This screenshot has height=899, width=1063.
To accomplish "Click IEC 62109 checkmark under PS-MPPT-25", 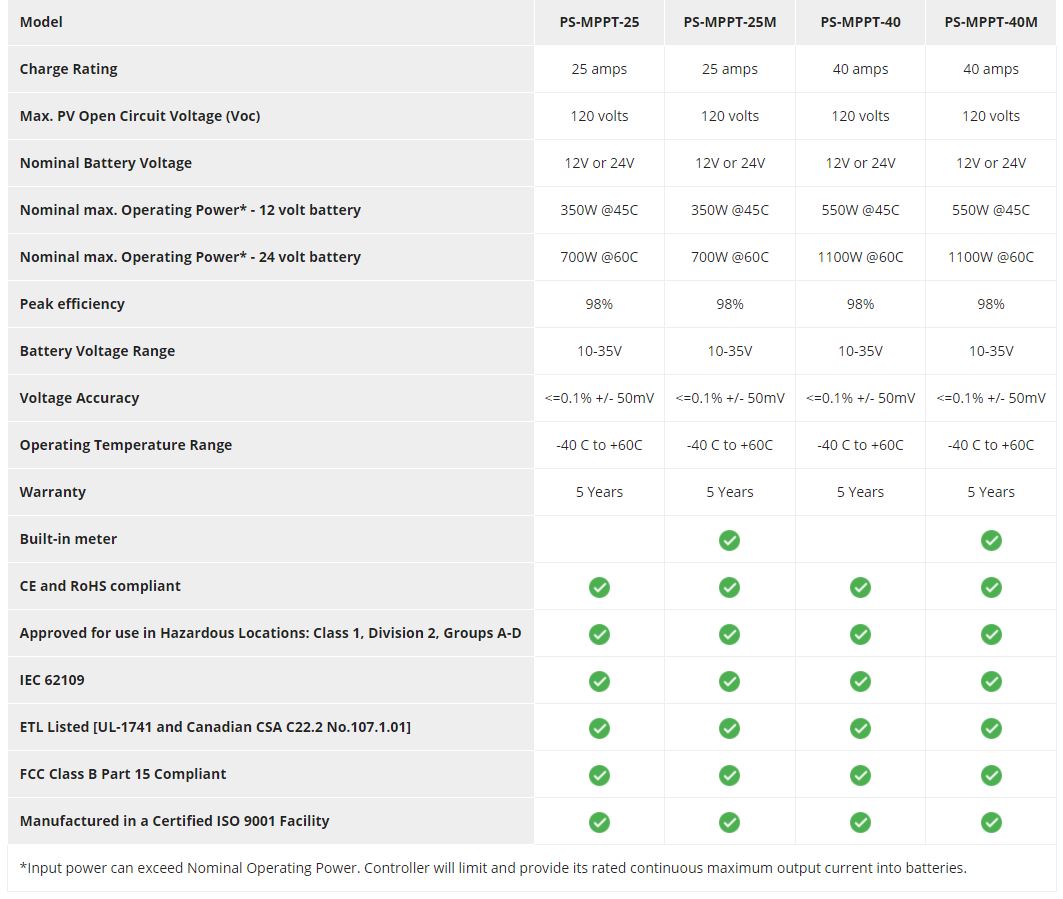I will pos(599,681).
